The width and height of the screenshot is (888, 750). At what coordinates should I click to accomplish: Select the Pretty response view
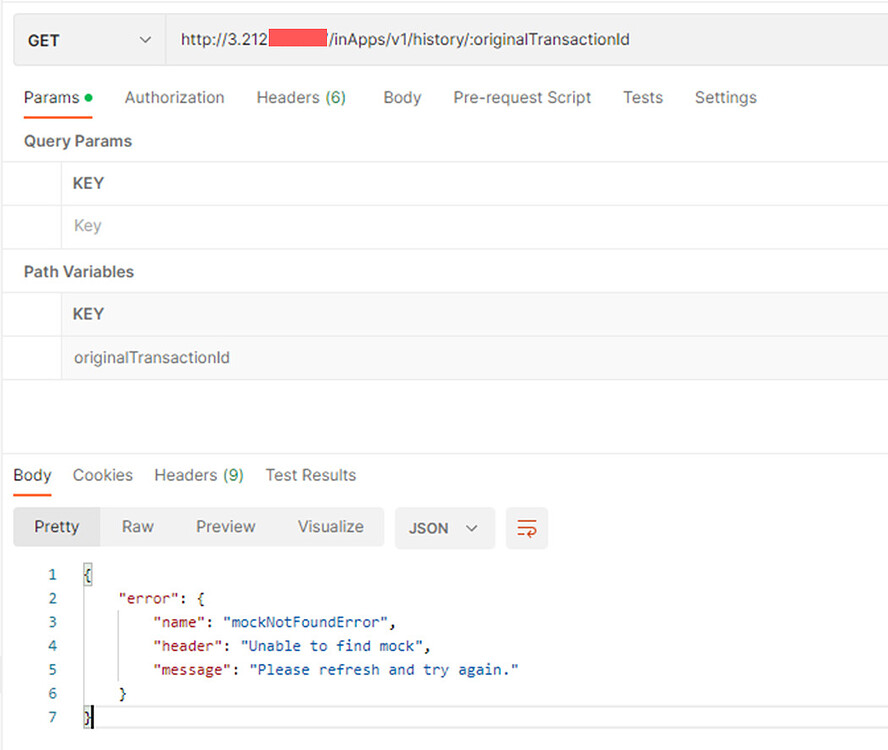pos(57,526)
